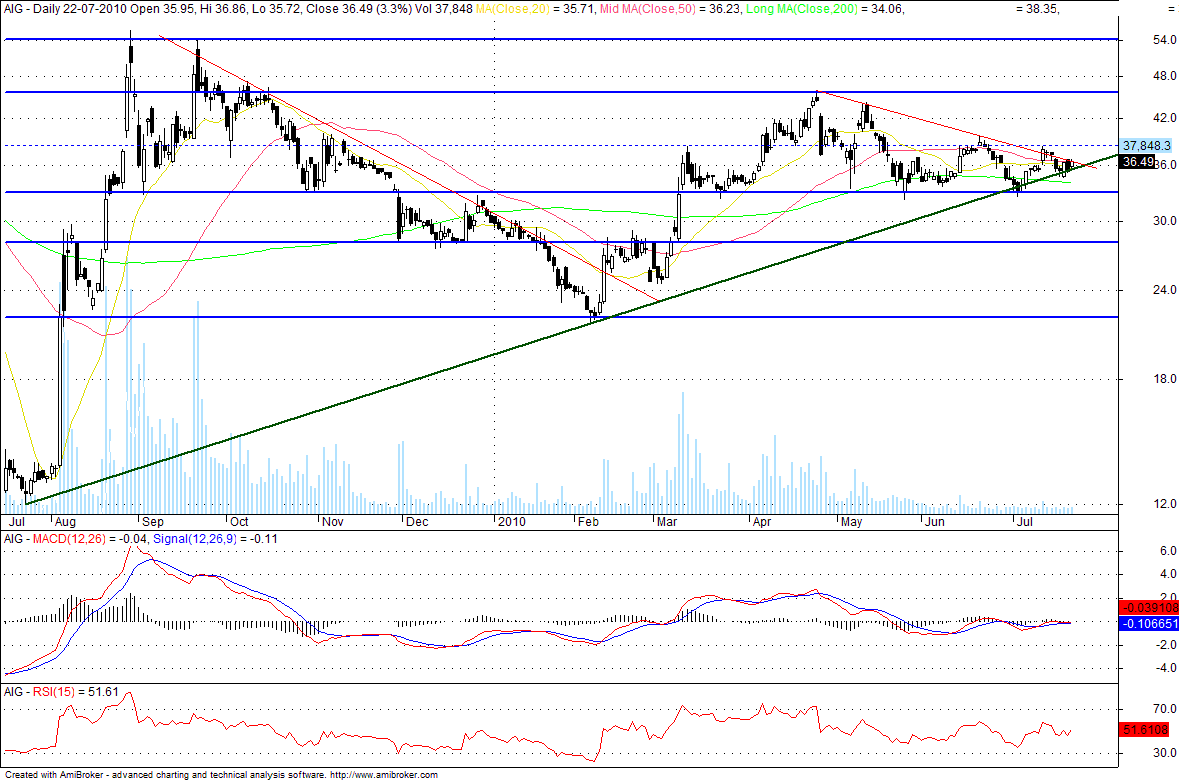Click the black "36.49" last price tag

point(1138,162)
